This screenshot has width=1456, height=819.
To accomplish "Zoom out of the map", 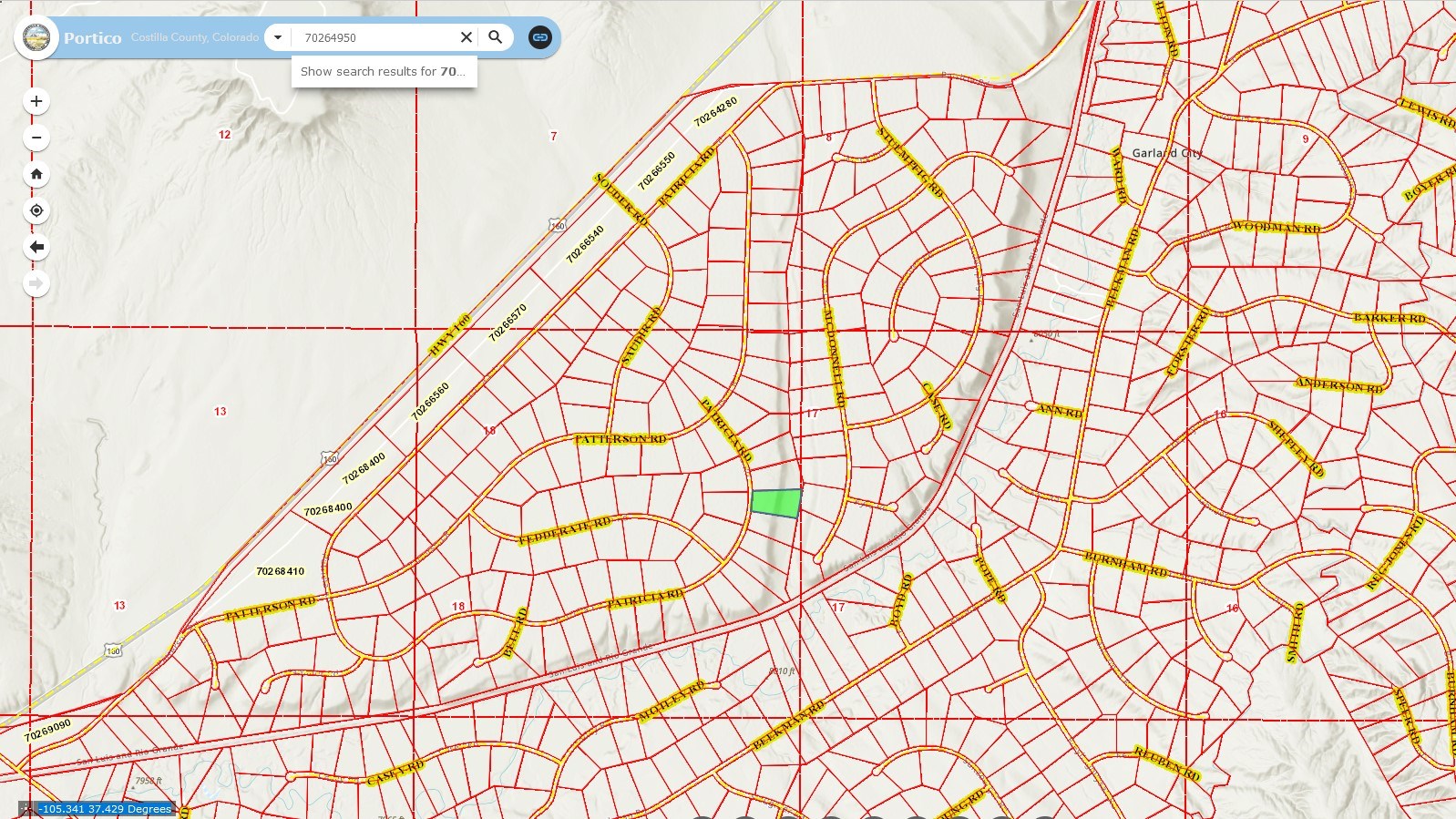I will 36,138.
